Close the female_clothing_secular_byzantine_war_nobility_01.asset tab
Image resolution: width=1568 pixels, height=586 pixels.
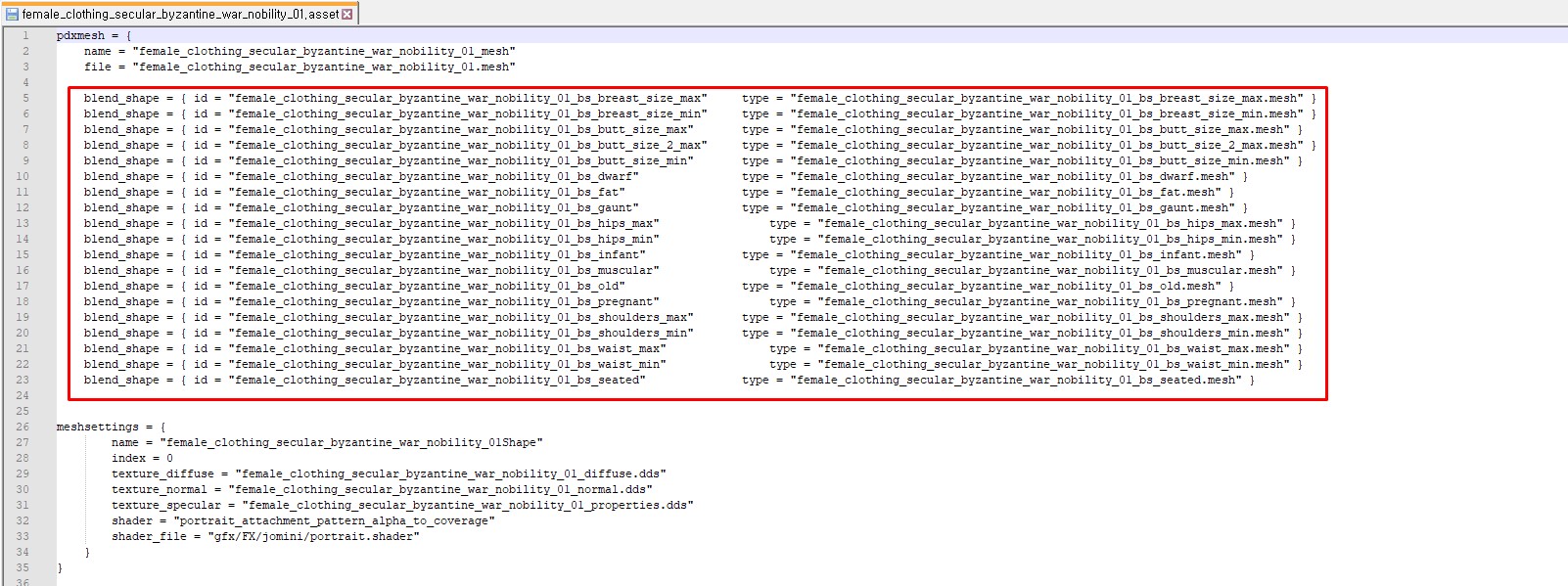click(346, 14)
